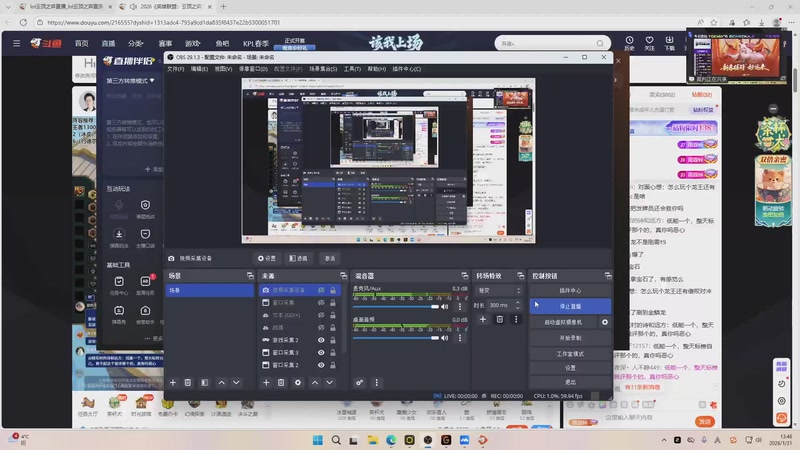Image resolution: width=800 pixels, height=450 pixels.
Task: Show the first 窗口采集 source via eye
Action: [321, 303]
